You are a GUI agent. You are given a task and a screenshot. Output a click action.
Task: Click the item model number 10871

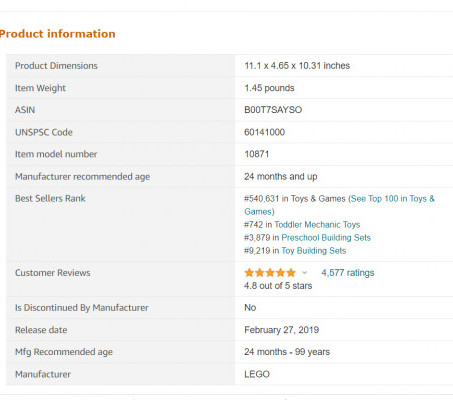pos(257,154)
